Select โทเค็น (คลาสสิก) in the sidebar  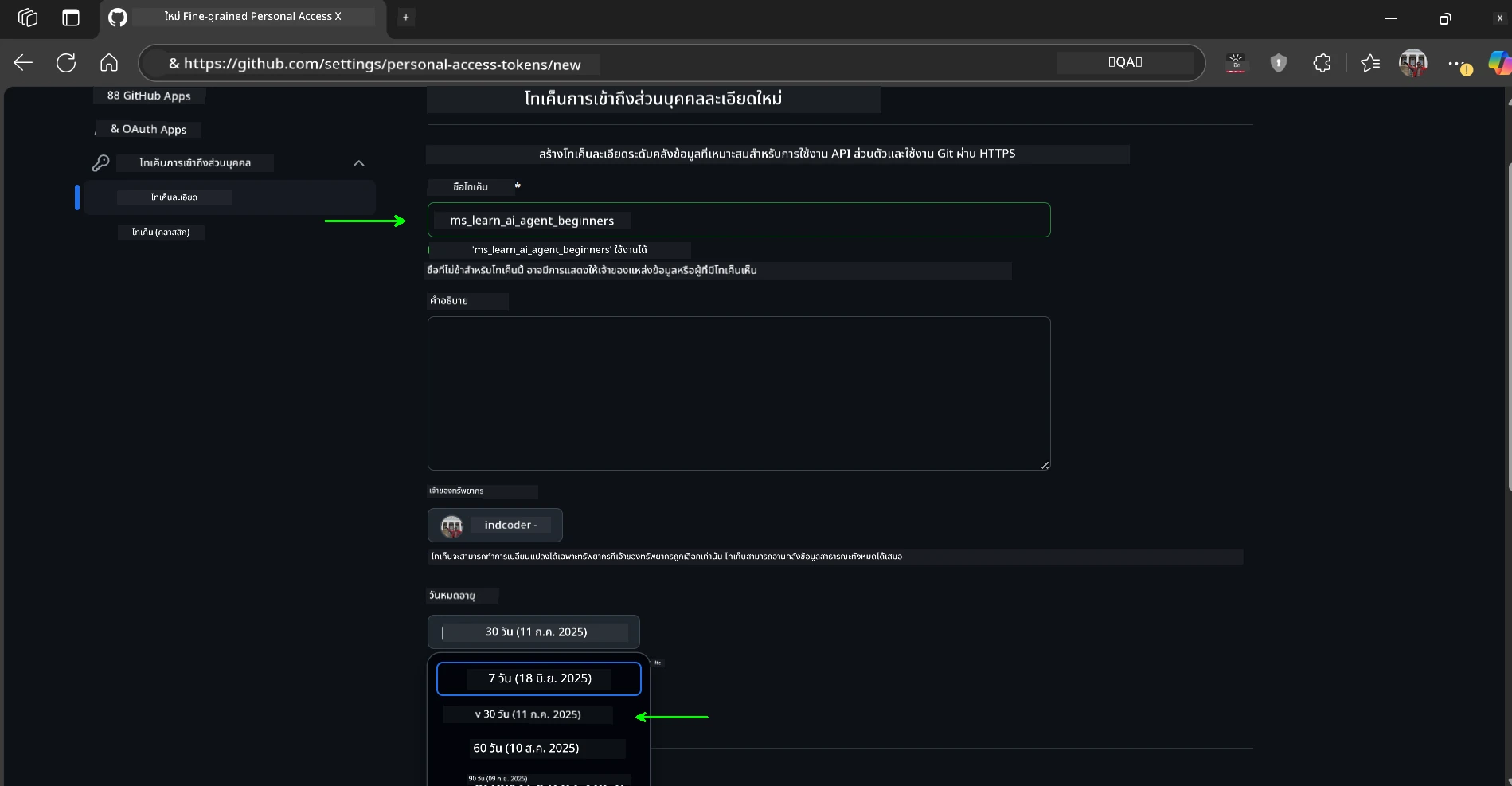tap(161, 233)
